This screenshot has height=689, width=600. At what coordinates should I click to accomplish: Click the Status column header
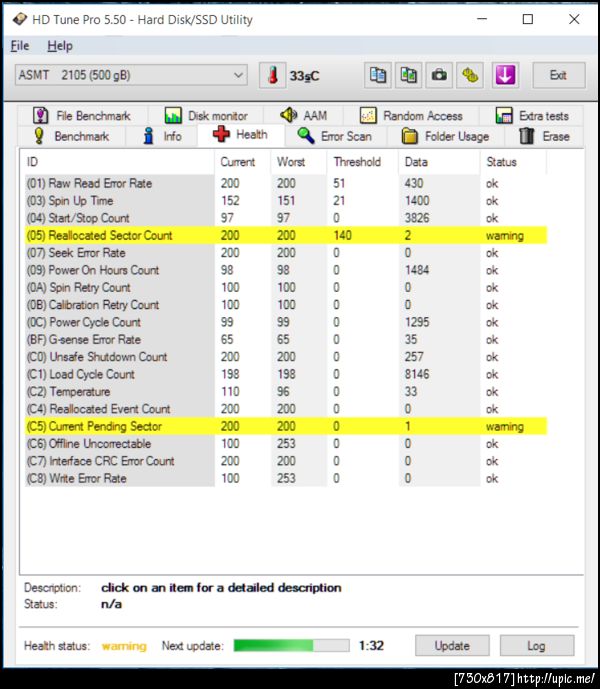point(513,162)
